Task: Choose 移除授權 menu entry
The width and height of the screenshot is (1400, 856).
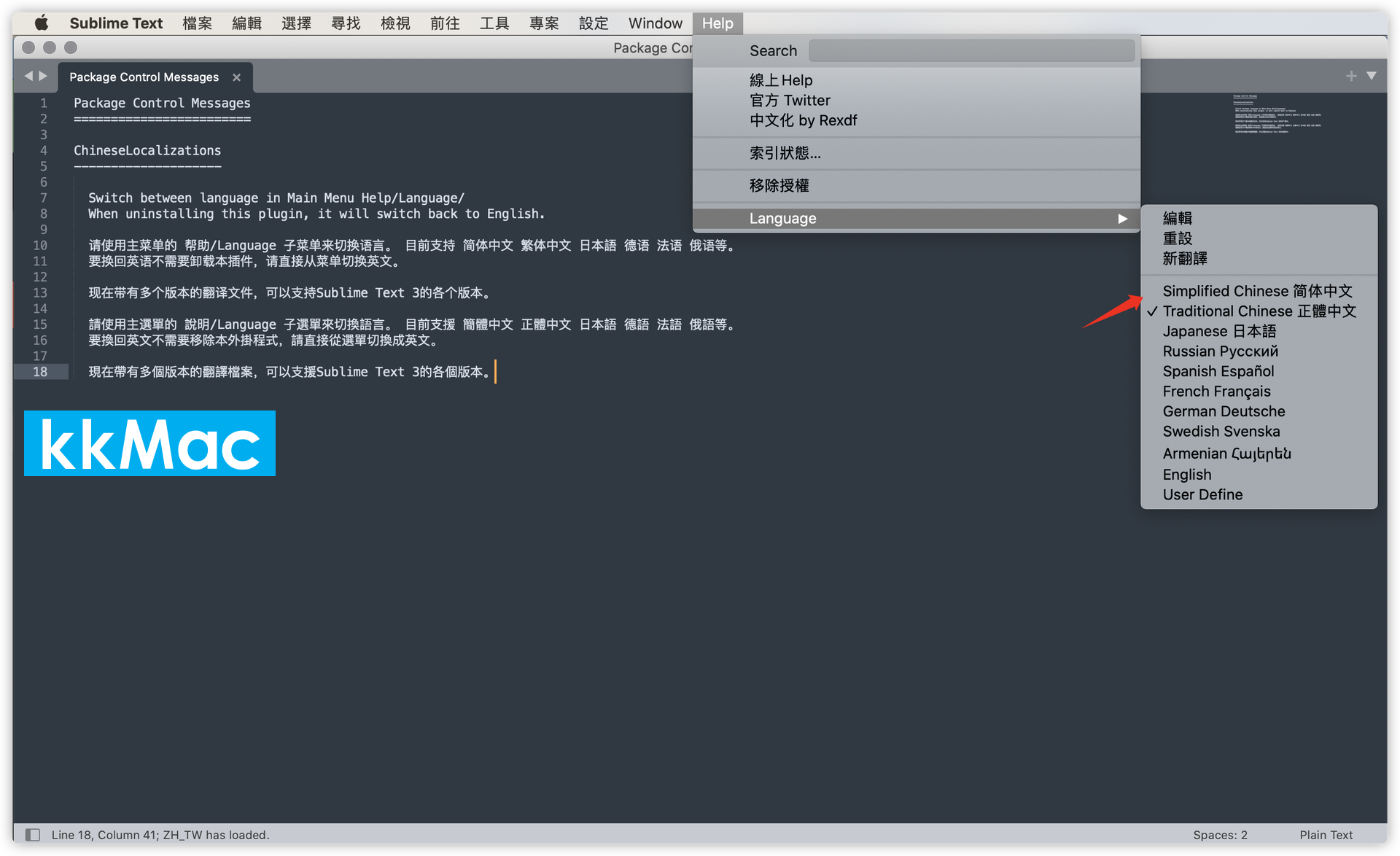Action: point(916,185)
